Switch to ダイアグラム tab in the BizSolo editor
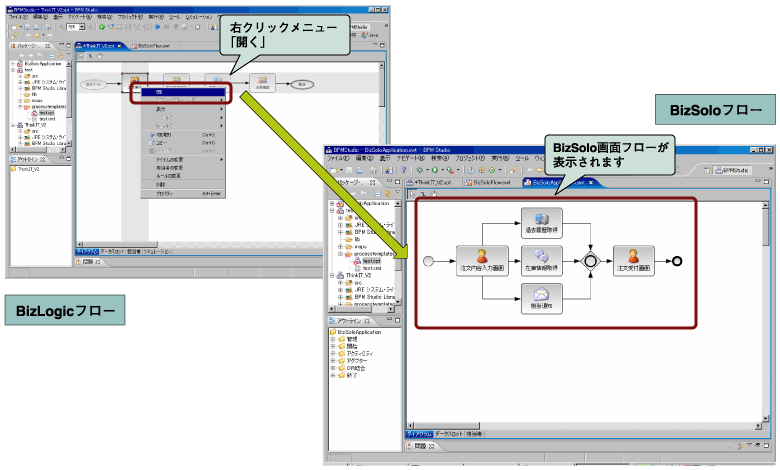 pos(419,434)
